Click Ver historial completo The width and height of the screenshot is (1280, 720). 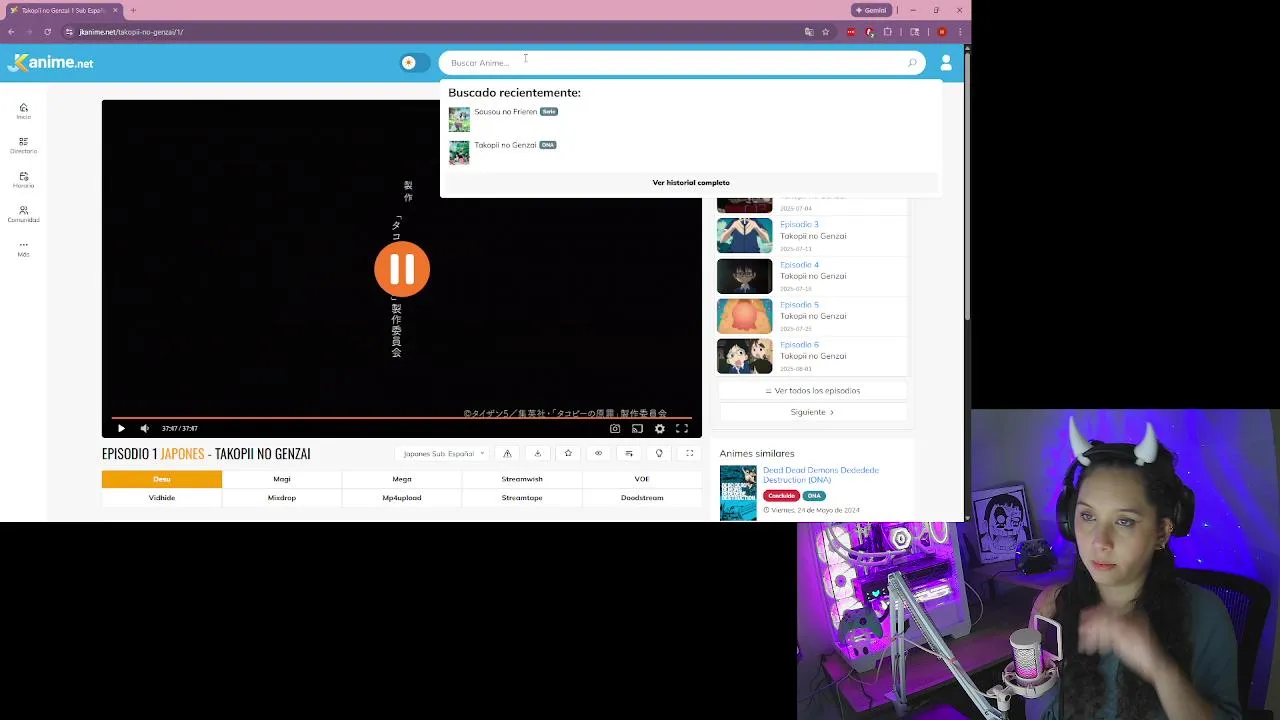click(691, 183)
